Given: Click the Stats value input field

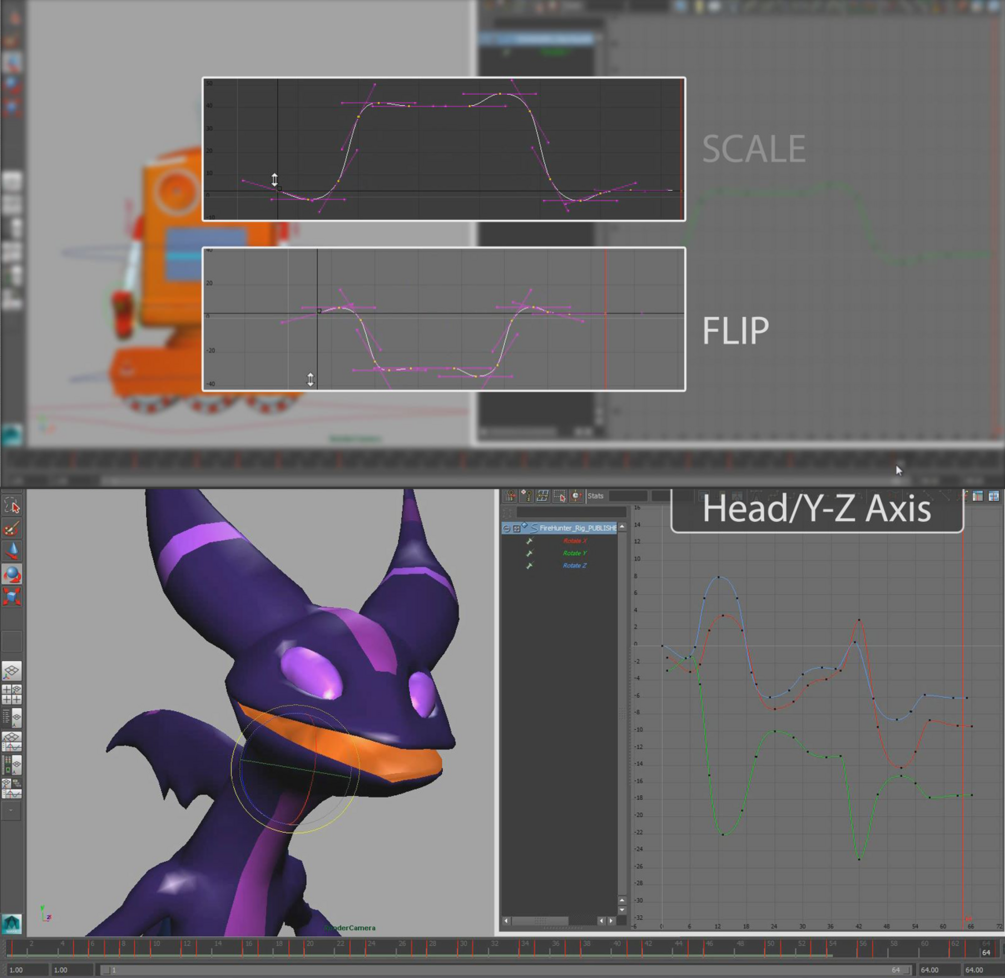Looking at the screenshot, I should point(660,496).
